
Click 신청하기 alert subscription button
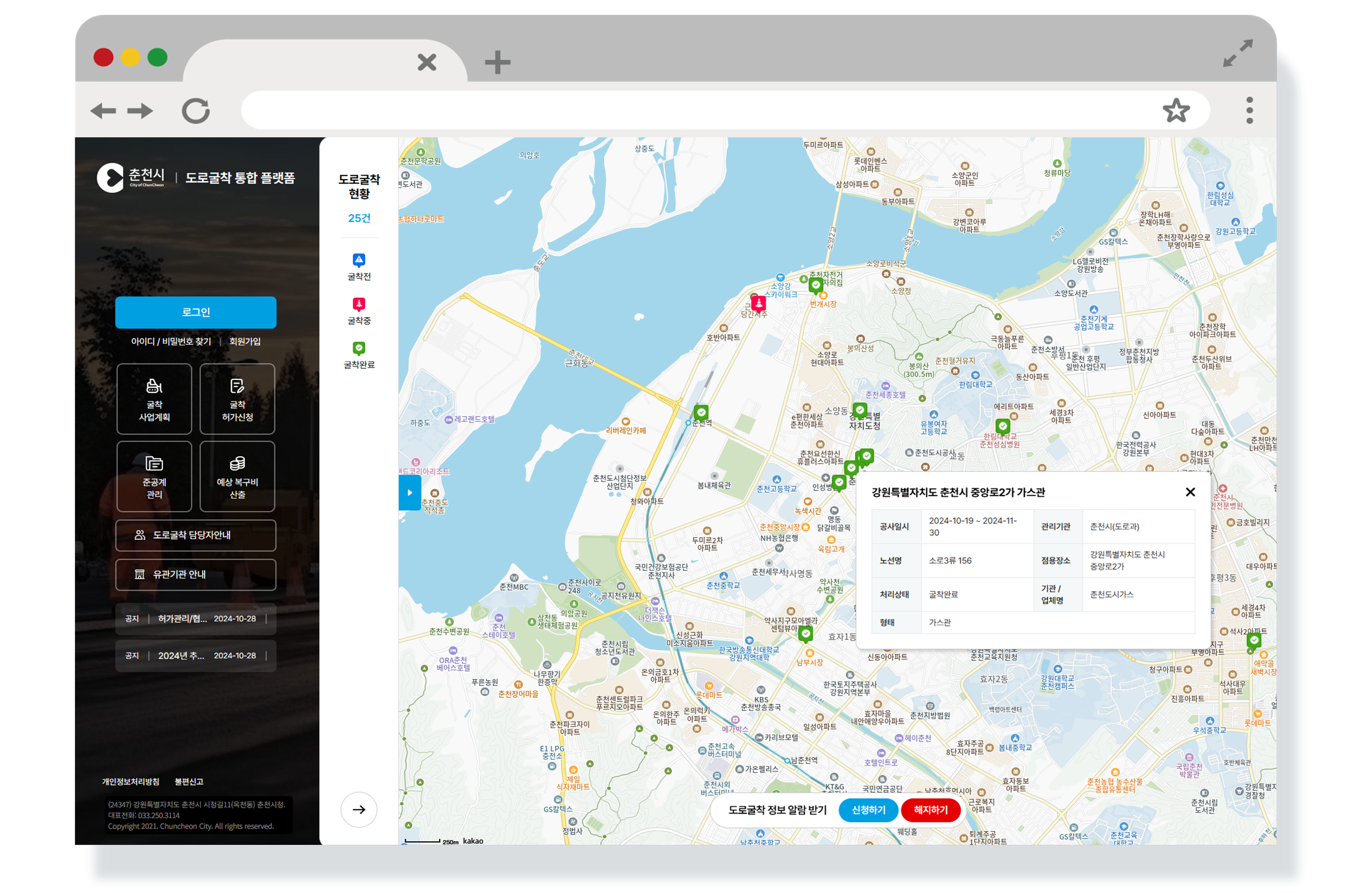click(869, 810)
